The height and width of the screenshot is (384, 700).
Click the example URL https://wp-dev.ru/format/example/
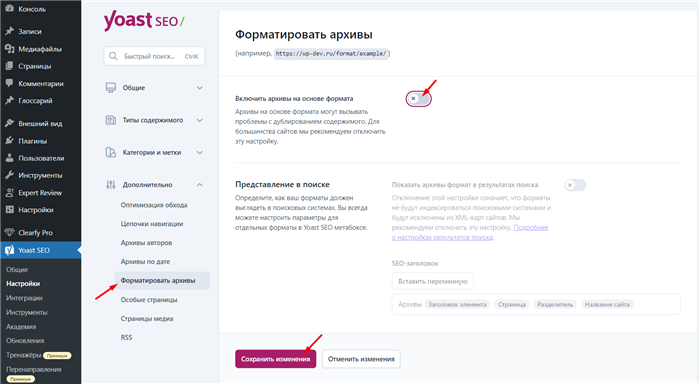pyautogui.click(x=331, y=54)
